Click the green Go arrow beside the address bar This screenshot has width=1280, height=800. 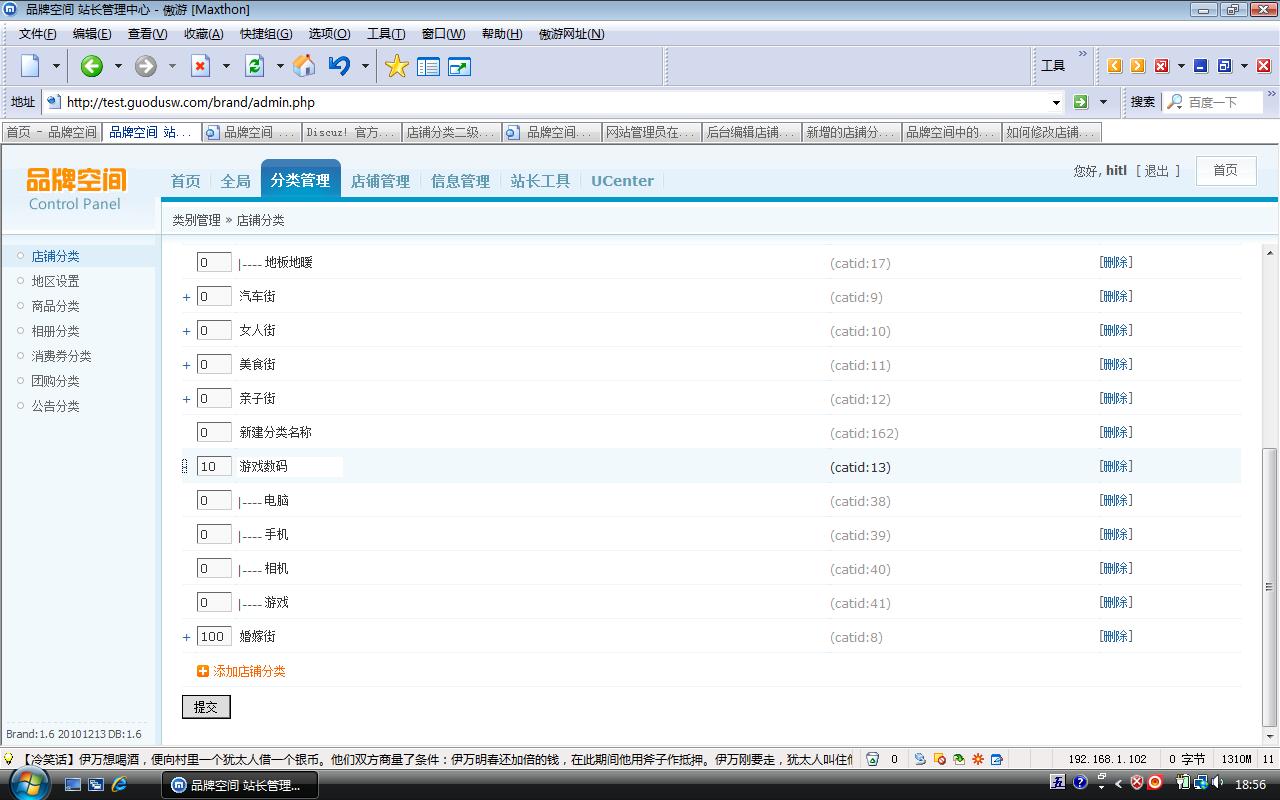point(1080,102)
